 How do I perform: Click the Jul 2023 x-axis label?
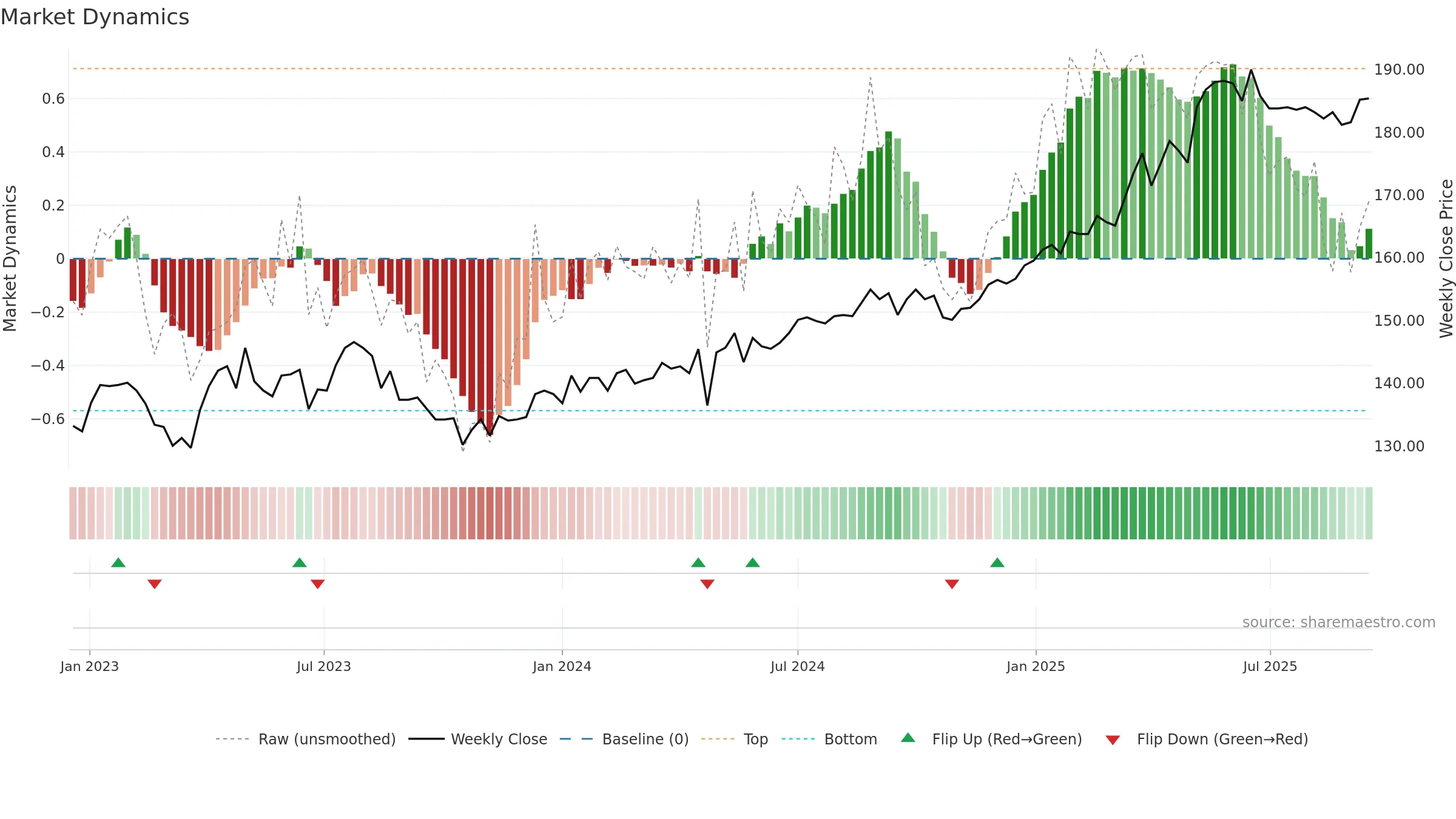[x=324, y=666]
